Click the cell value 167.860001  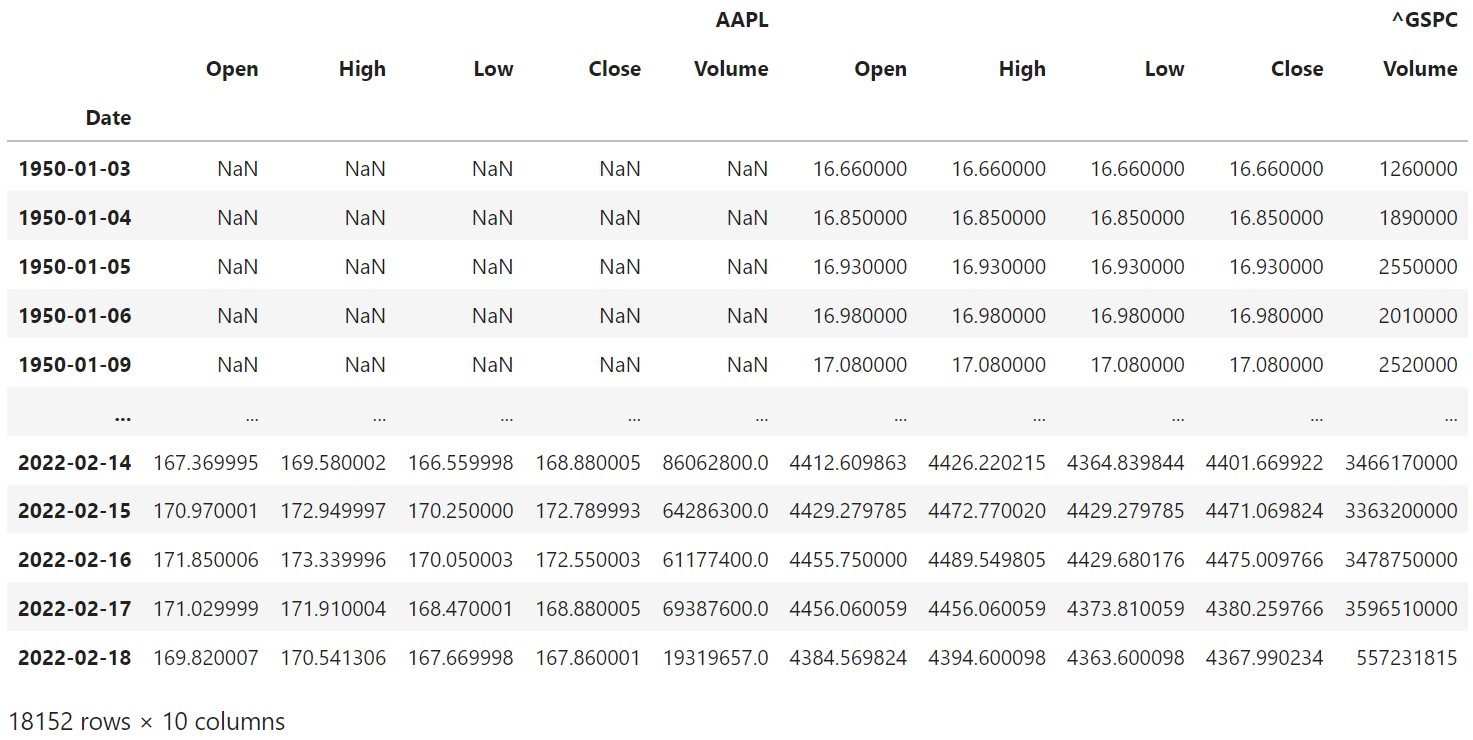(x=588, y=658)
